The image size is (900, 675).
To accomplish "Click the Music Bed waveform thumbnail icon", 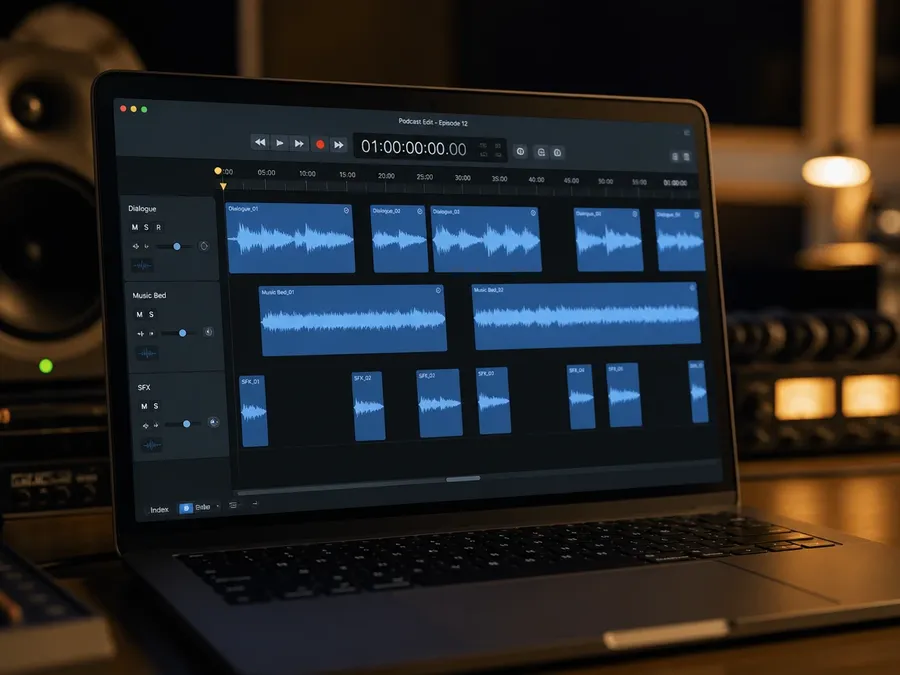I will pyautogui.click(x=147, y=353).
